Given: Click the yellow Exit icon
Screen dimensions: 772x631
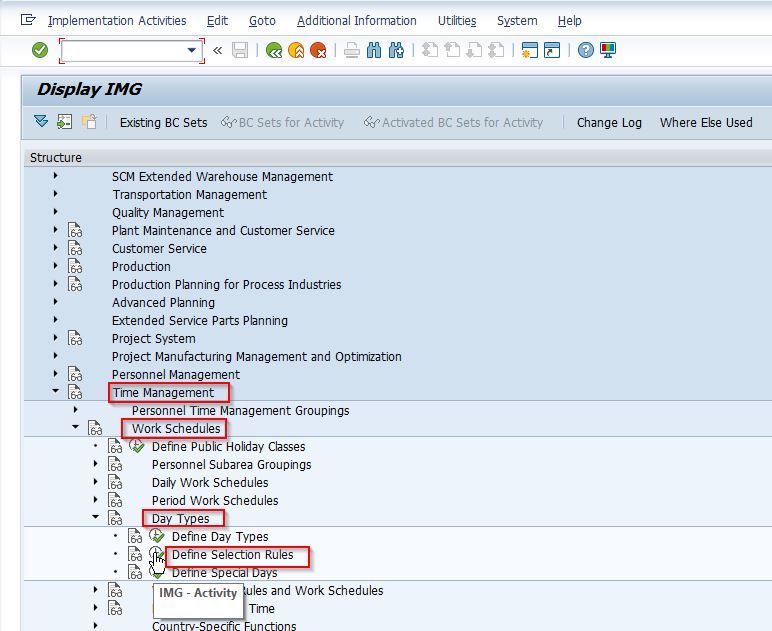Looking at the screenshot, I should pos(296,50).
